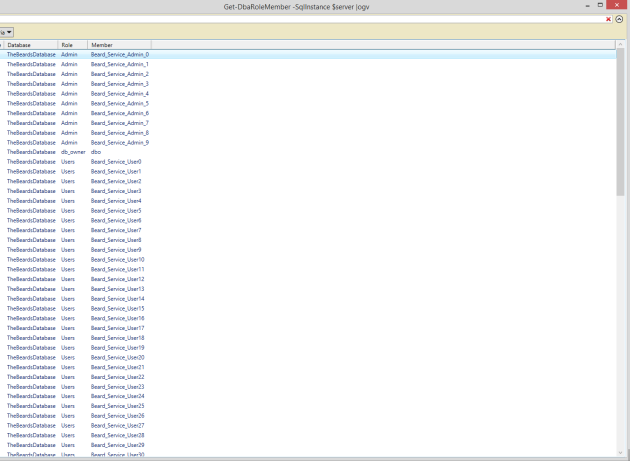This screenshot has height=461, width=630.
Task: Select member Beard_Service_User24
Action: tap(118, 396)
